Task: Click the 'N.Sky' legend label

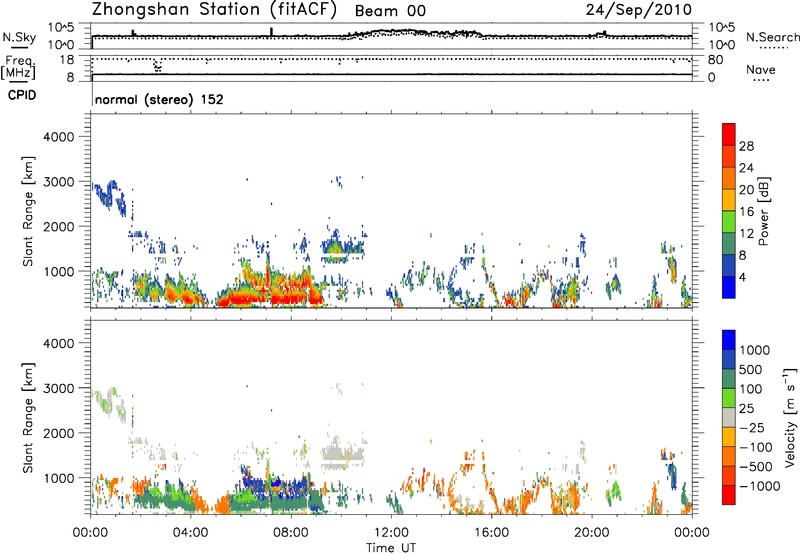Action: point(19,37)
